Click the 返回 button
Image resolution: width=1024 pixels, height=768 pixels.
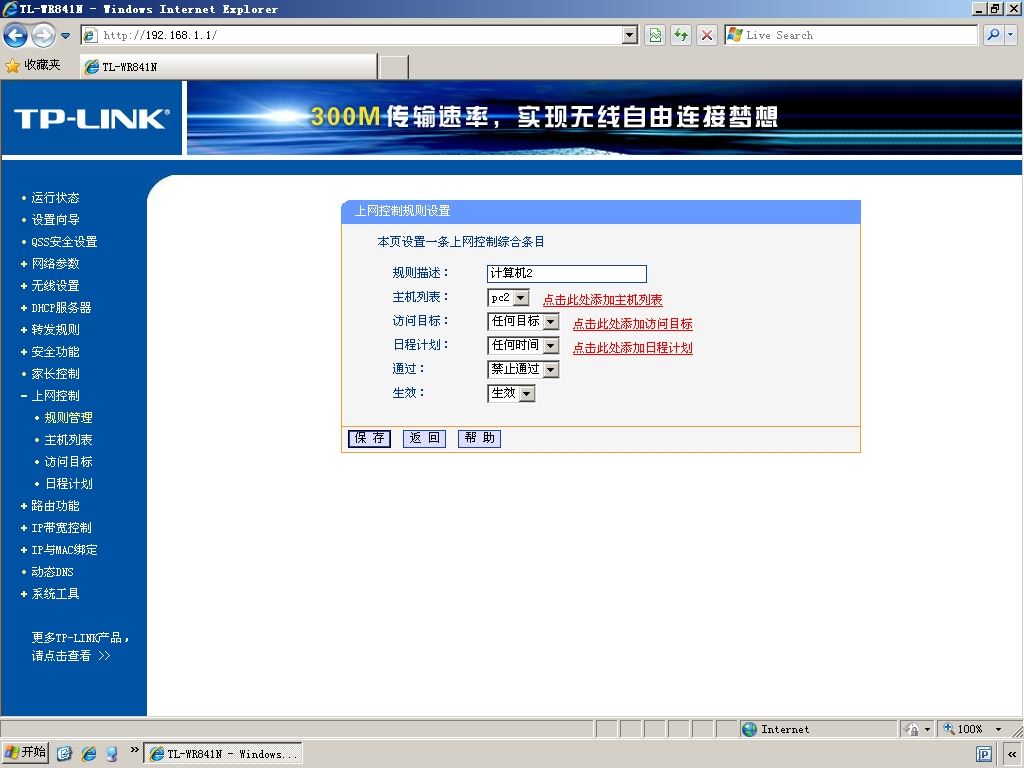424,438
